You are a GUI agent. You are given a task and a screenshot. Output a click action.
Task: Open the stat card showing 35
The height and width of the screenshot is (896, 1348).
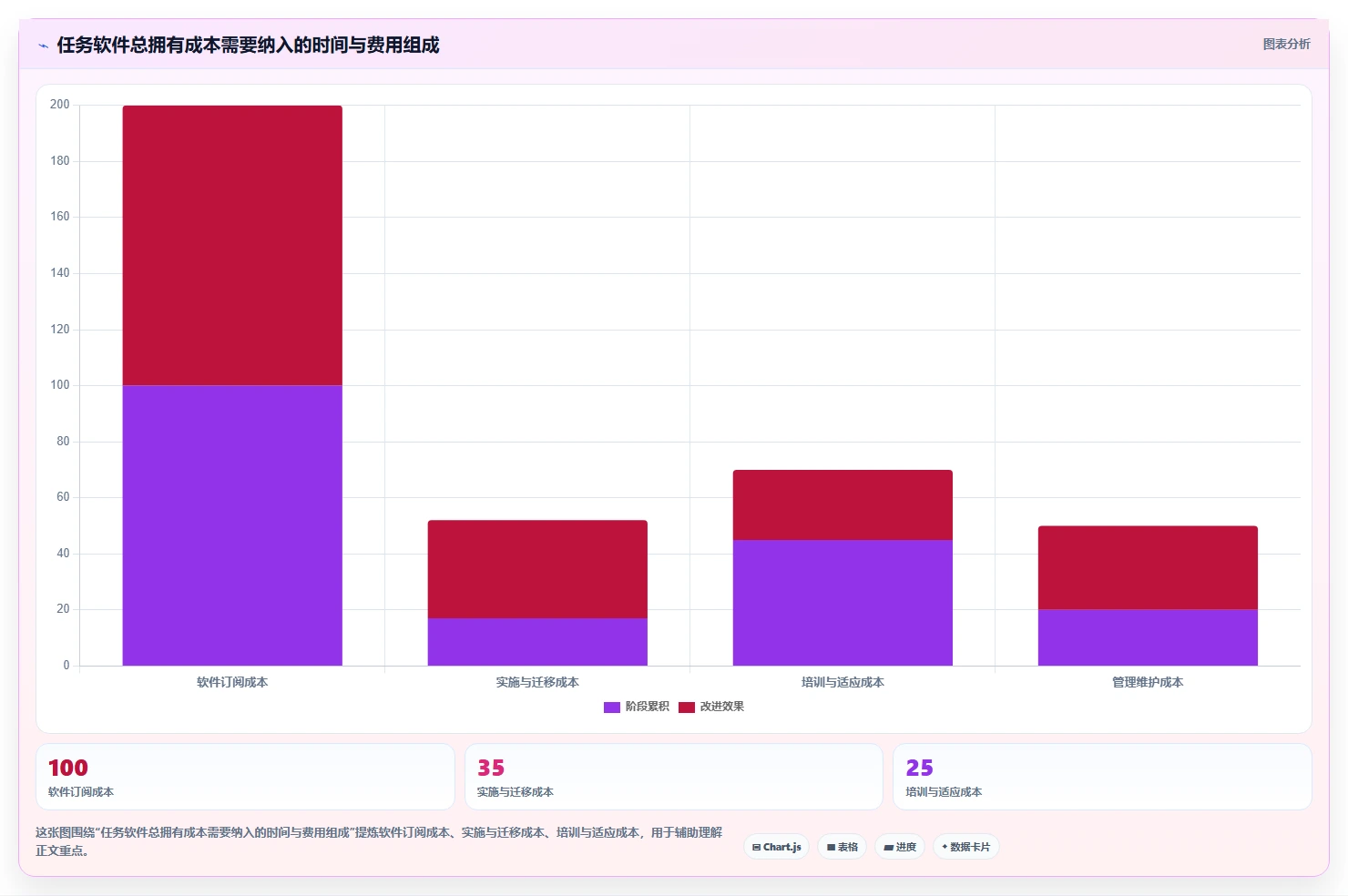click(674, 777)
